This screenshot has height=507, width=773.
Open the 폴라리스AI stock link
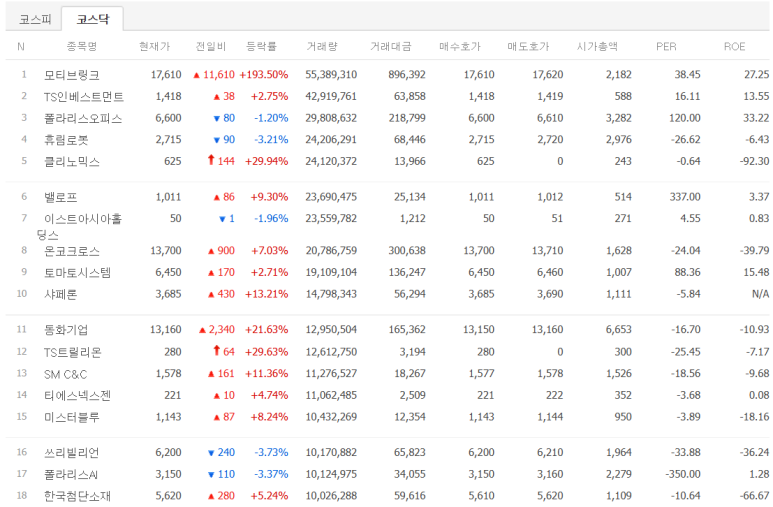point(71,474)
